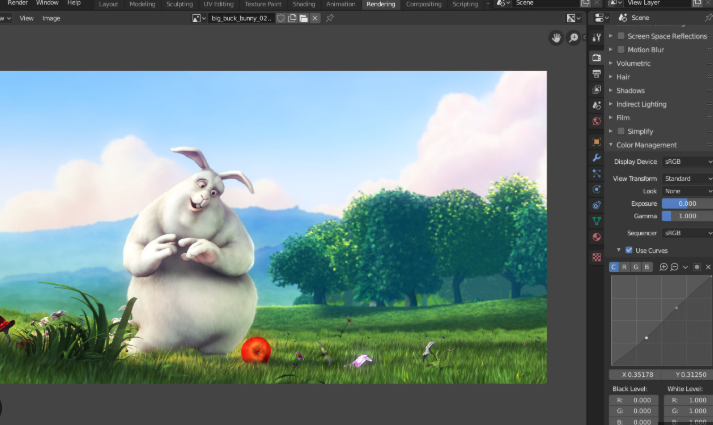713x425 pixels.
Task: Open the Output properties tab icon
Action: 597,74
